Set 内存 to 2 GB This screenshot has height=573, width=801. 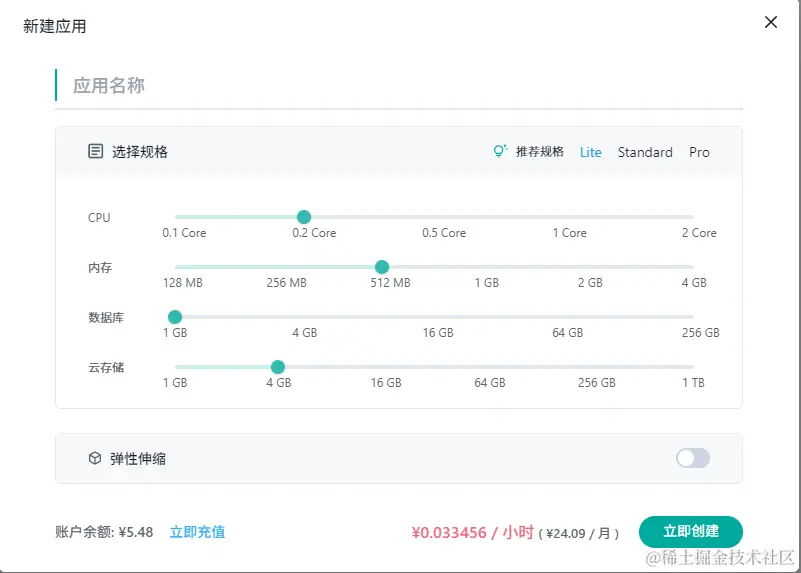point(590,267)
